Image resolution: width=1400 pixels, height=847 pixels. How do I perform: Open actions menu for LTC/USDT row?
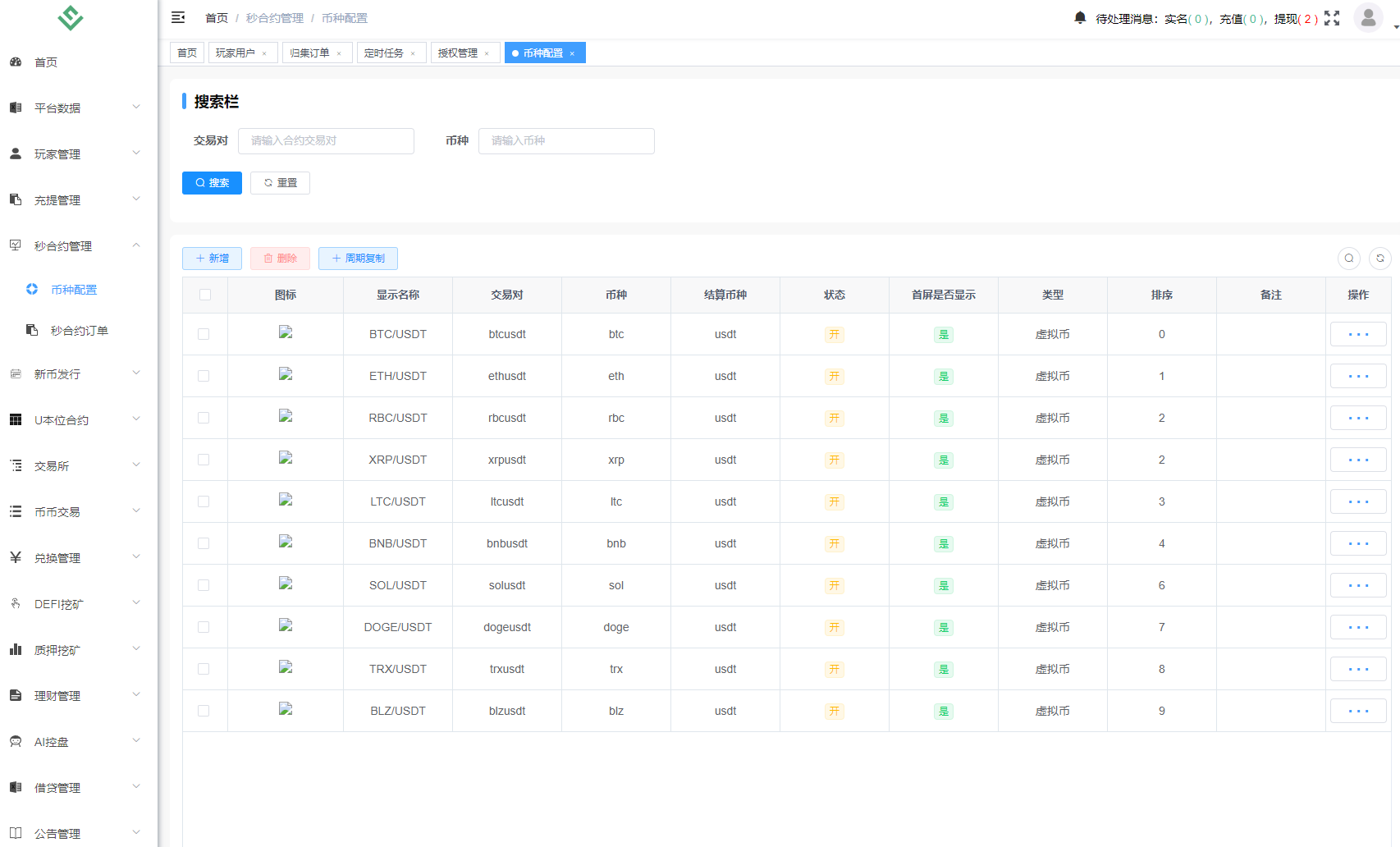pos(1358,501)
